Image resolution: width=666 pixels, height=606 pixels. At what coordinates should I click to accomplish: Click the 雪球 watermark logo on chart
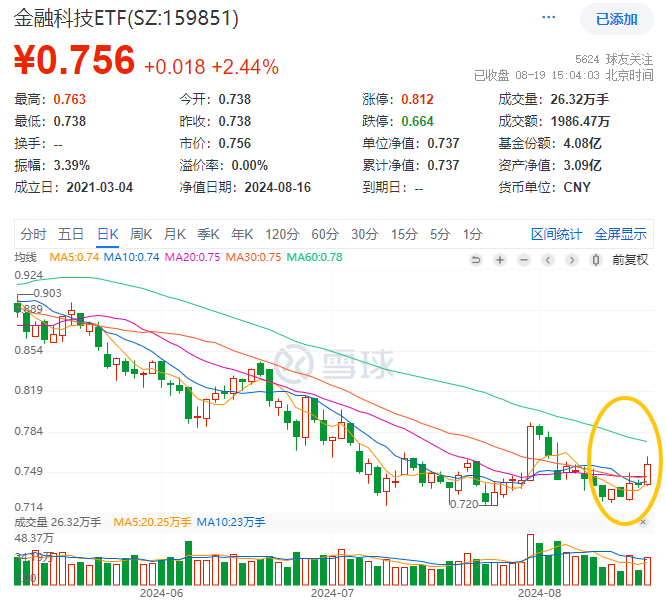(x=332, y=360)
